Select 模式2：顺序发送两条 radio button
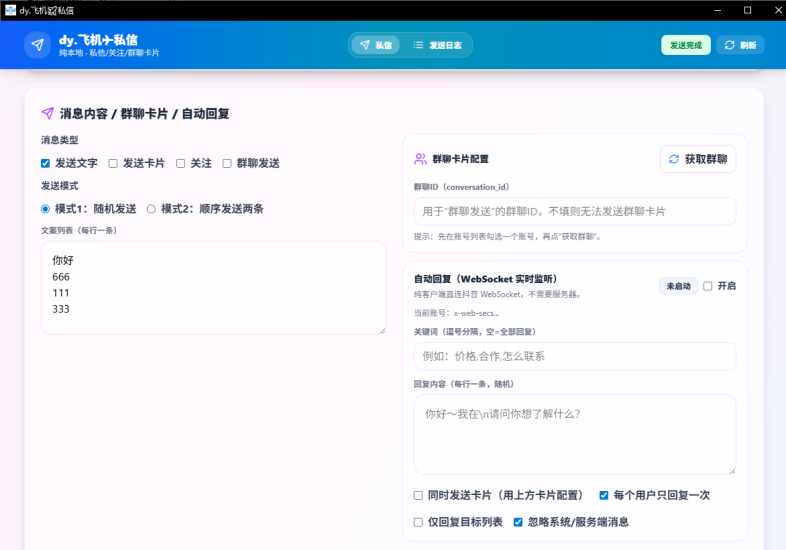The image size is (786, 550). [151, 209]
